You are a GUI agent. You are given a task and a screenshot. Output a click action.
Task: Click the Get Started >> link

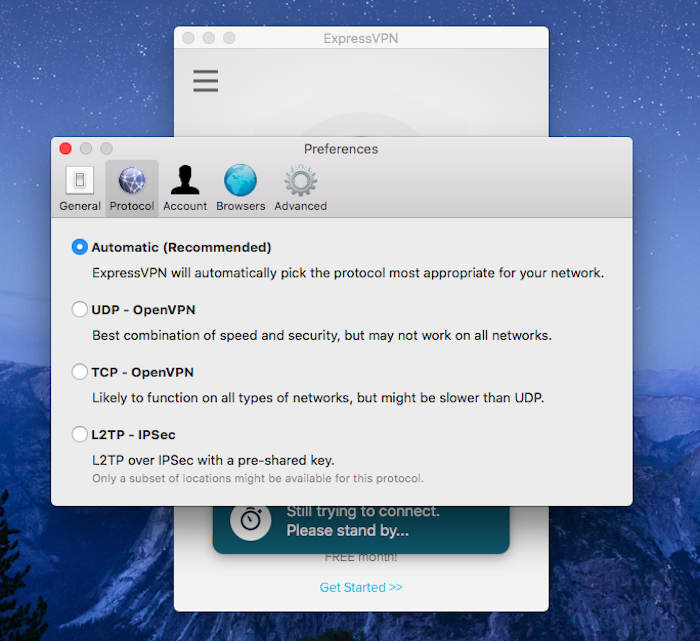(x=361, y=587)
